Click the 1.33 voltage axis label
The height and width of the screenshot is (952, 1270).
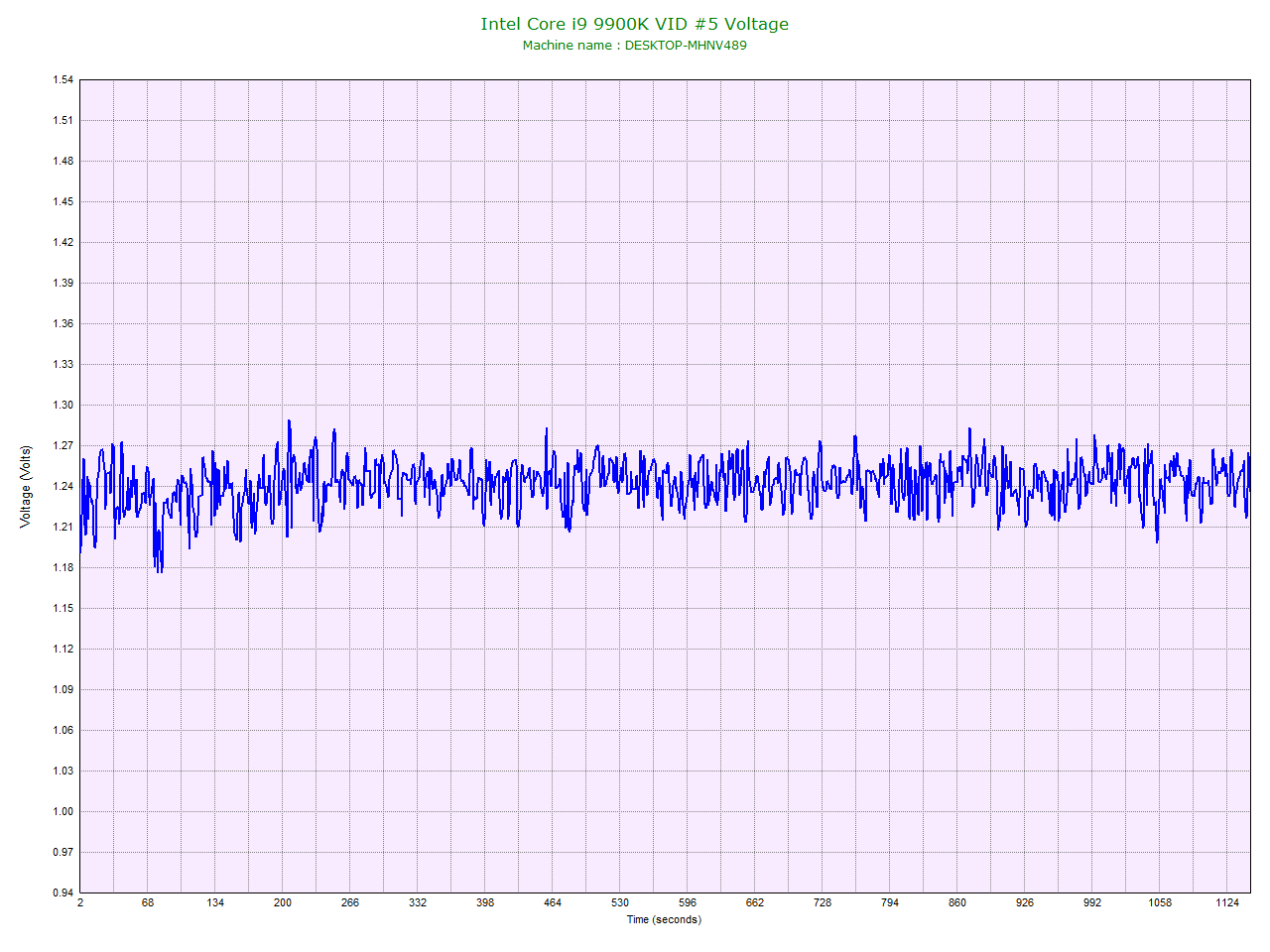pos(63,365)
